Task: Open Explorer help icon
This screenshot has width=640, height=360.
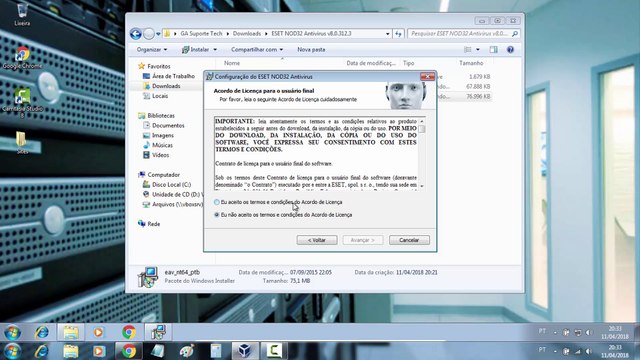Action: [x=510, y=49]
